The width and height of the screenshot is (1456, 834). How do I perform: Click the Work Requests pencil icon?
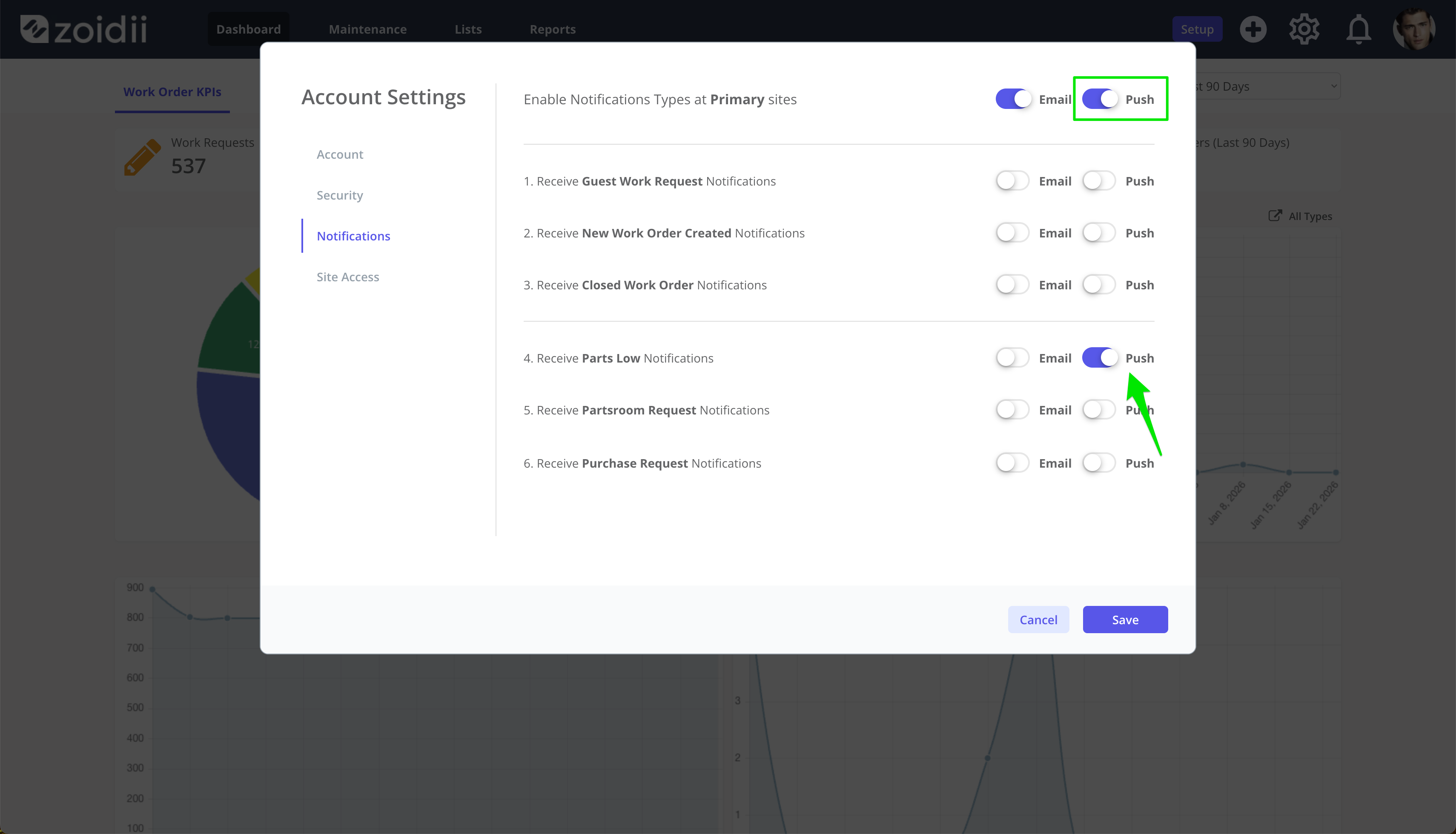click(x=142, y=157)
